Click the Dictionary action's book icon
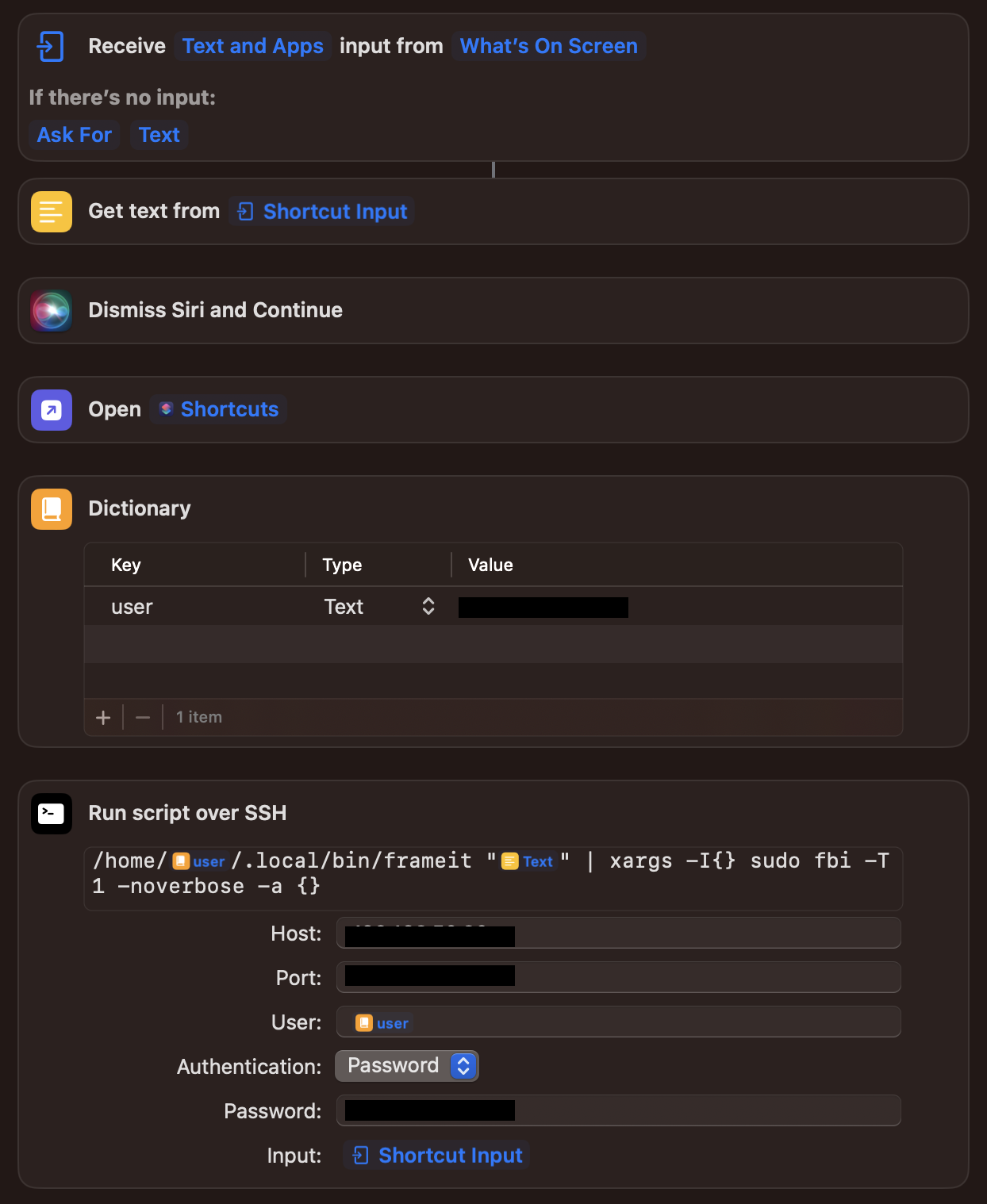This screenshot has width=987, height=1204. point(51,508)
